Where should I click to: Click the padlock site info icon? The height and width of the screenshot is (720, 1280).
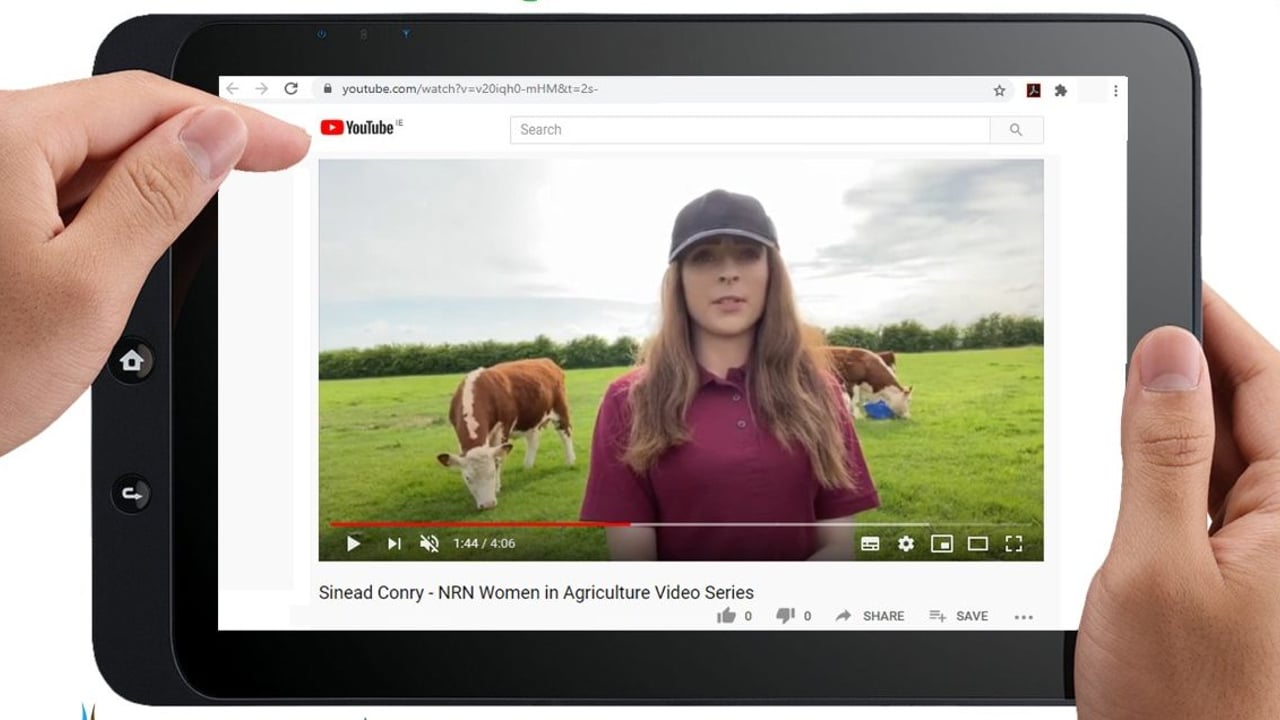coord(326,89)
